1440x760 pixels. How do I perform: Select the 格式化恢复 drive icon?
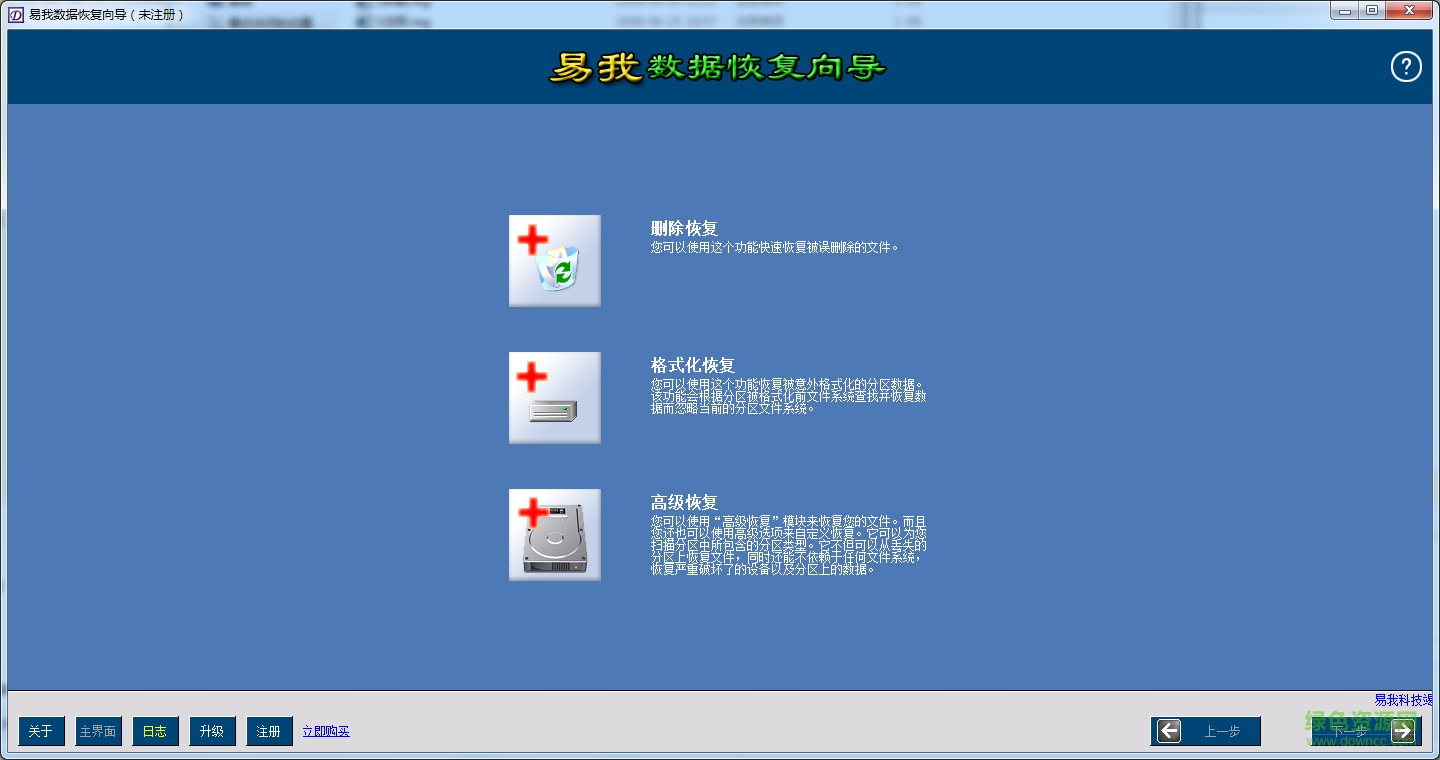pos(554,397)
